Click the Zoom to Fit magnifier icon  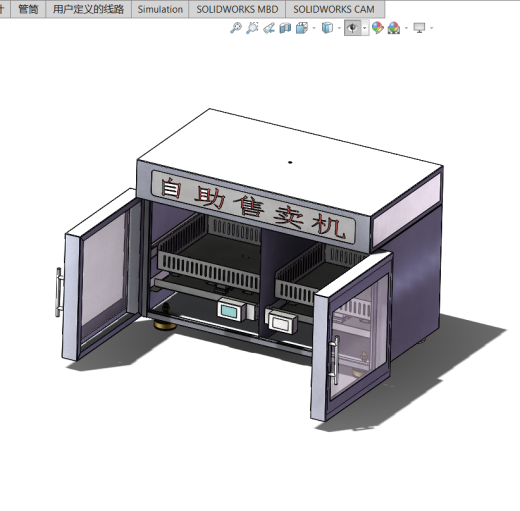coord(236,28)
